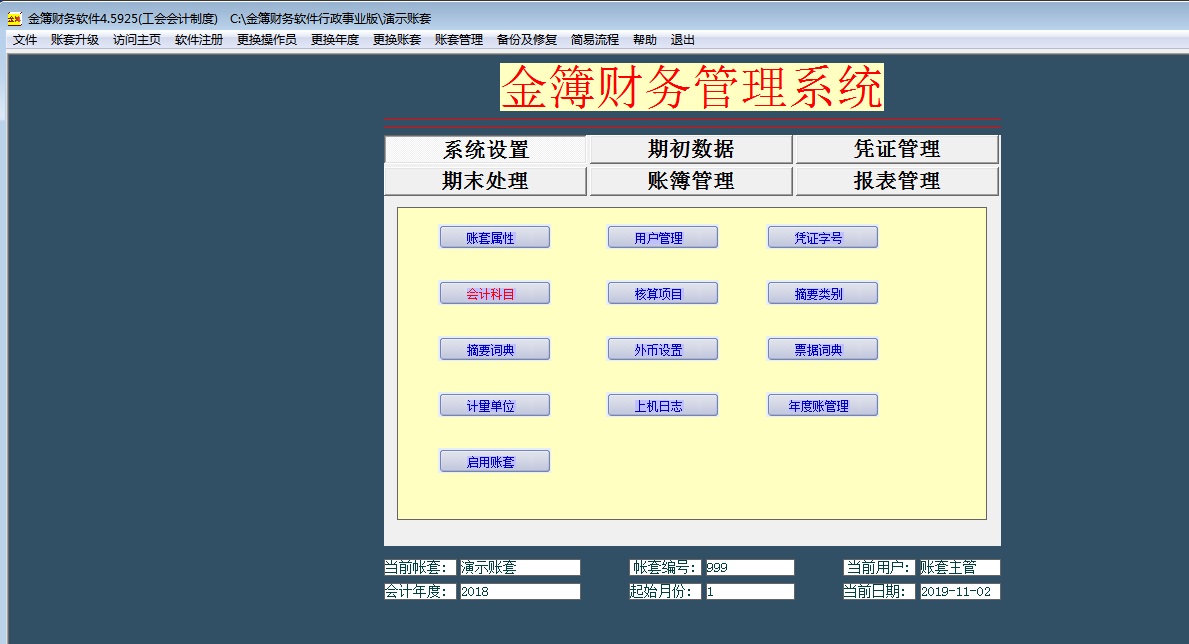Click the 当前帐套: label
Viewport: 1189px width, 644px height.
420,567
